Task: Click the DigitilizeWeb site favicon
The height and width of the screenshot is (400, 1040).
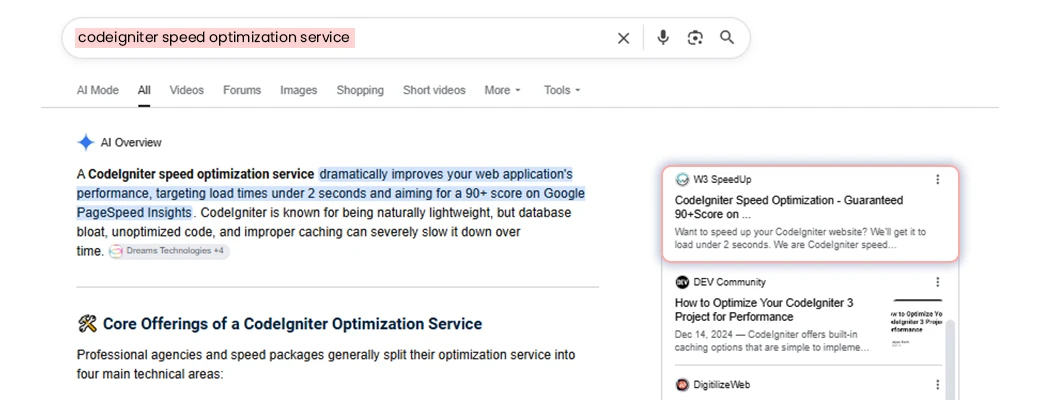Action: click(682, 385)
